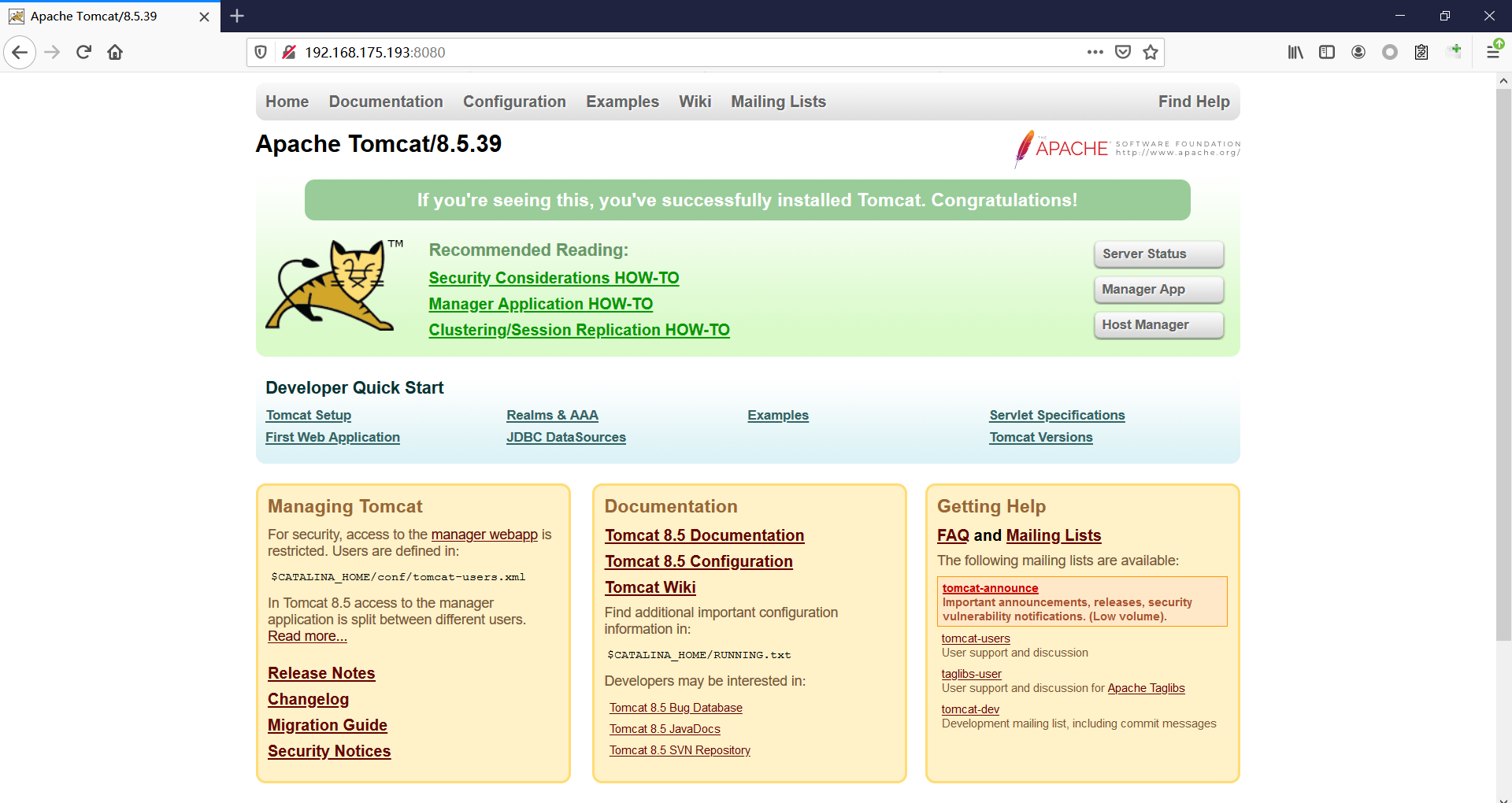Open the Firefox hamburger menu
1512x803 pixels.
pyautogui.click(x=1492, y=53)
